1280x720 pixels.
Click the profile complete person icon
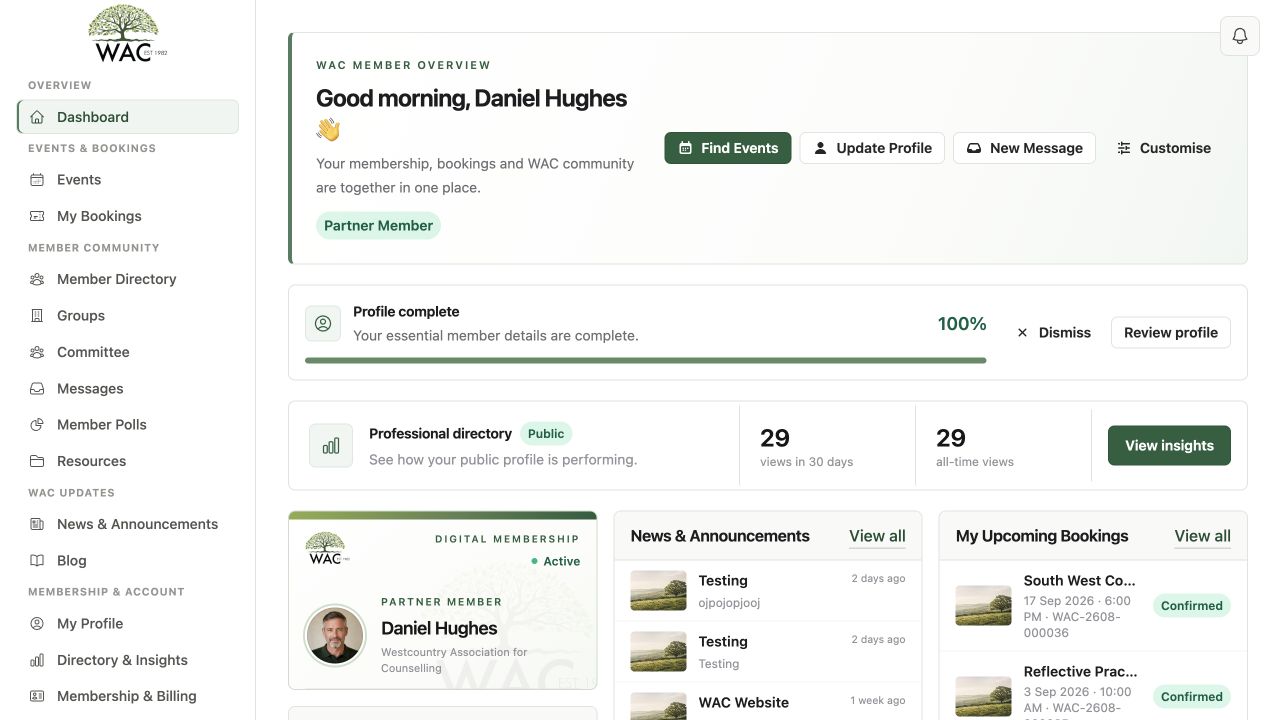pyautogui.click(x=323, y=323)
